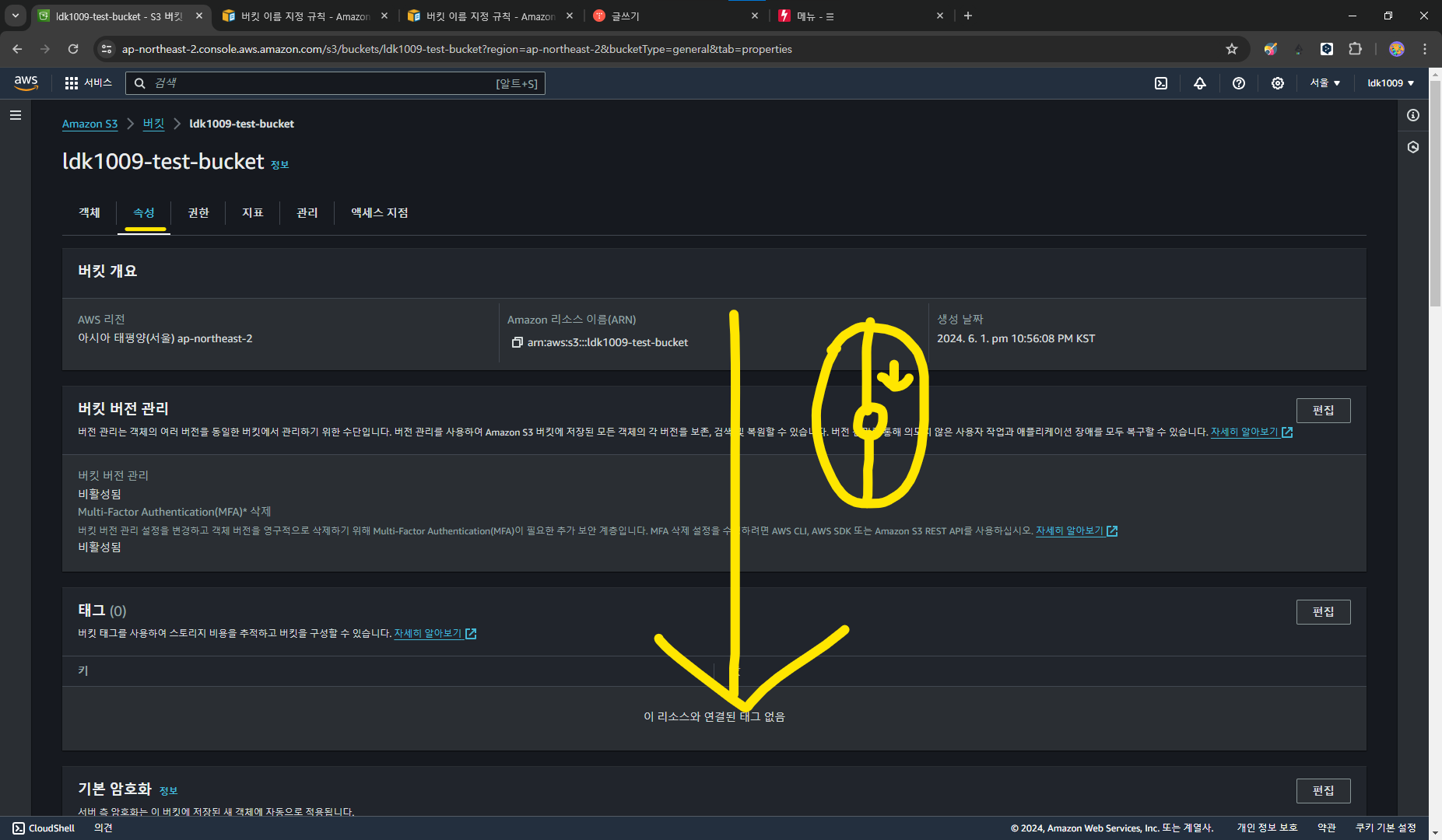
Task: Switch to the 액세스 지점 tab
Action: tap(380, 213)
